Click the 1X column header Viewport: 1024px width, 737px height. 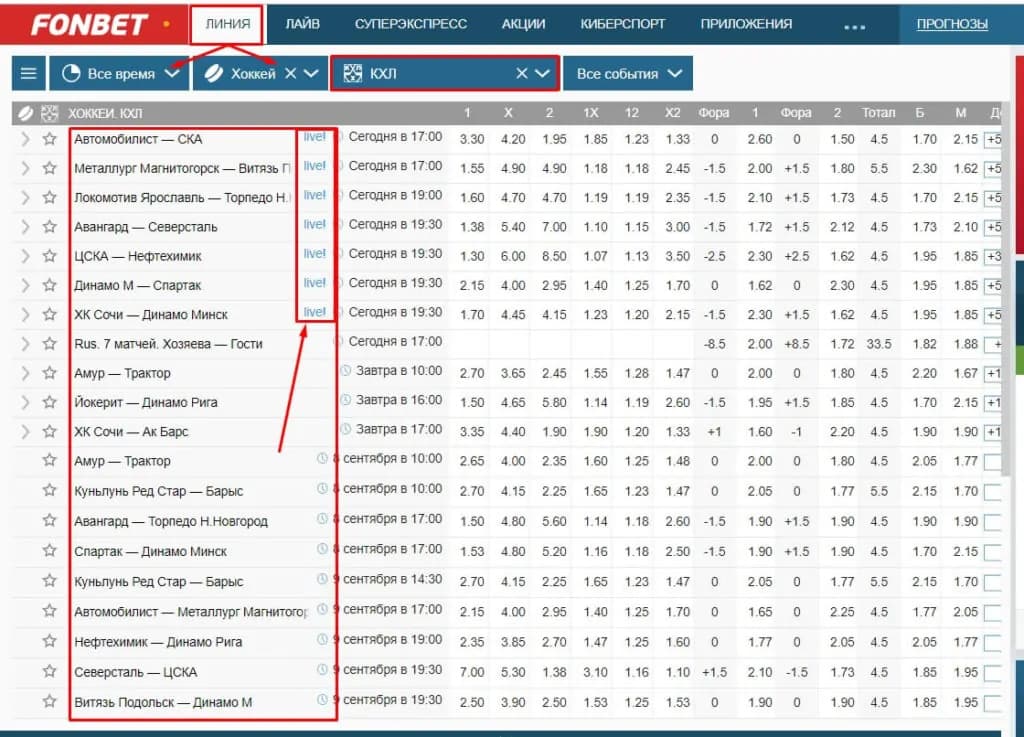click(x=590, y=112)
